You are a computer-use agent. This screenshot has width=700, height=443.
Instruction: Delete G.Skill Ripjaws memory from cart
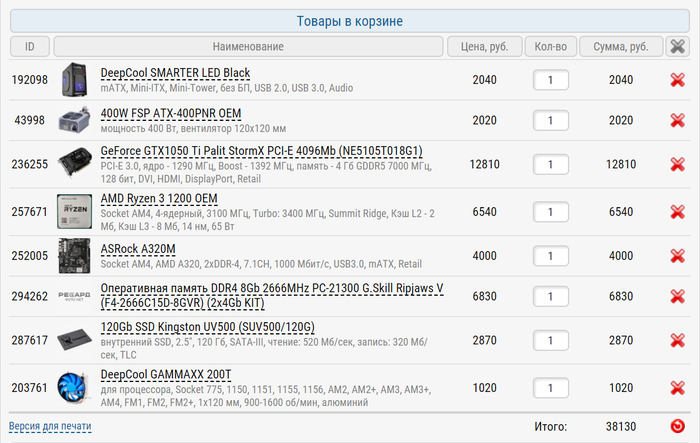[x=677, y=297]
